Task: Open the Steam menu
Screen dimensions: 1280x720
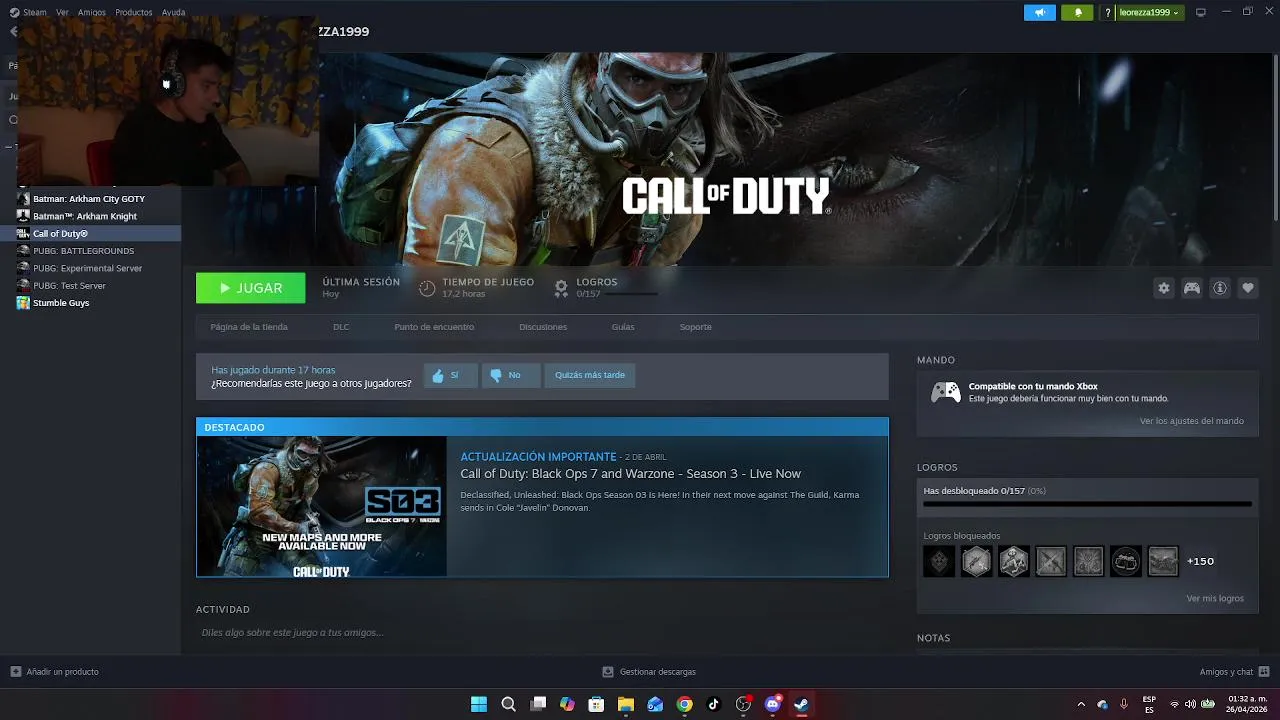Action: coord(28,12)
